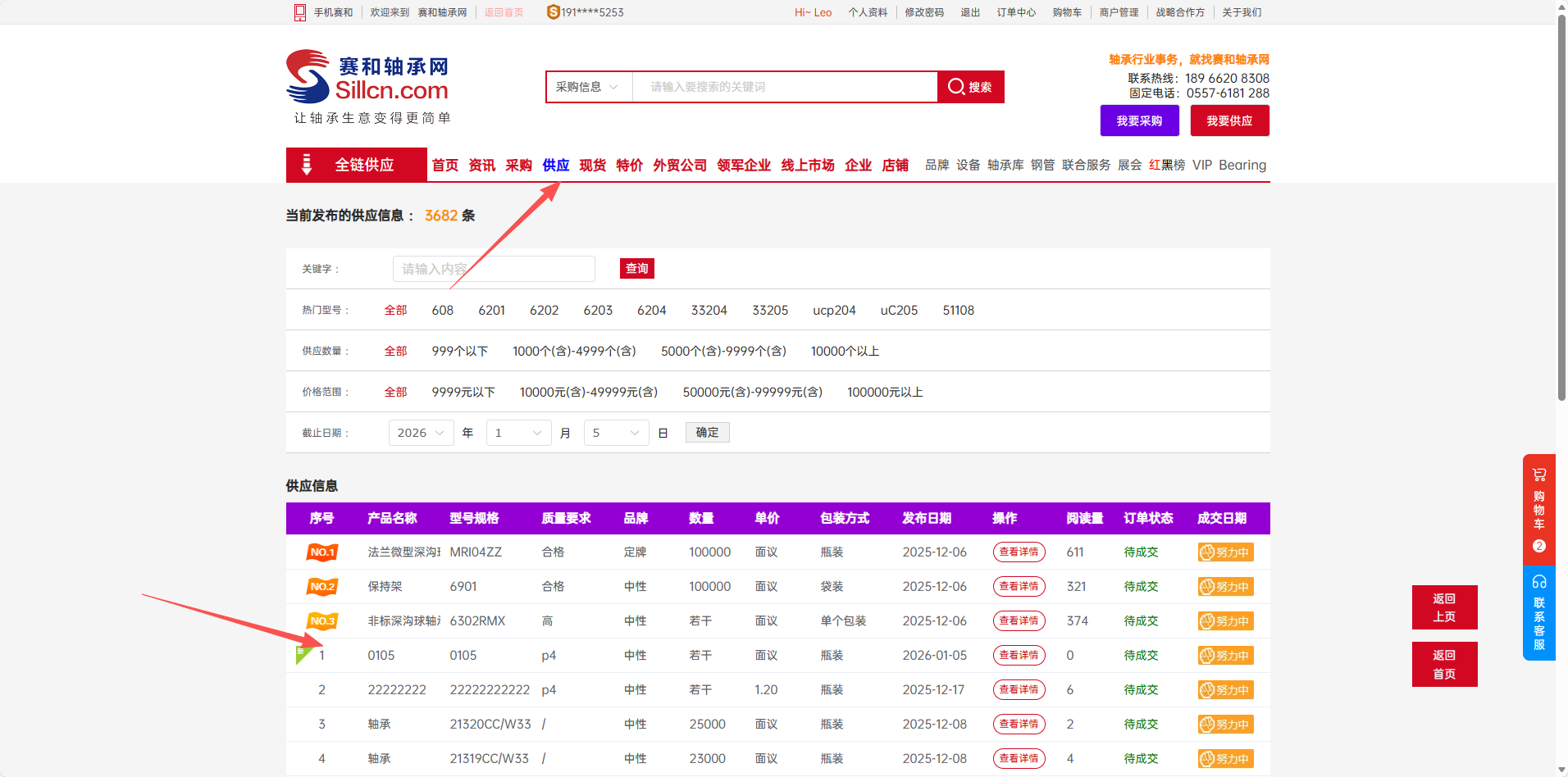Image resolution: width=1568 pixels, height=777 pixels.
Task: Click the mobile phone icon in top bar
Action: (300, 12)
